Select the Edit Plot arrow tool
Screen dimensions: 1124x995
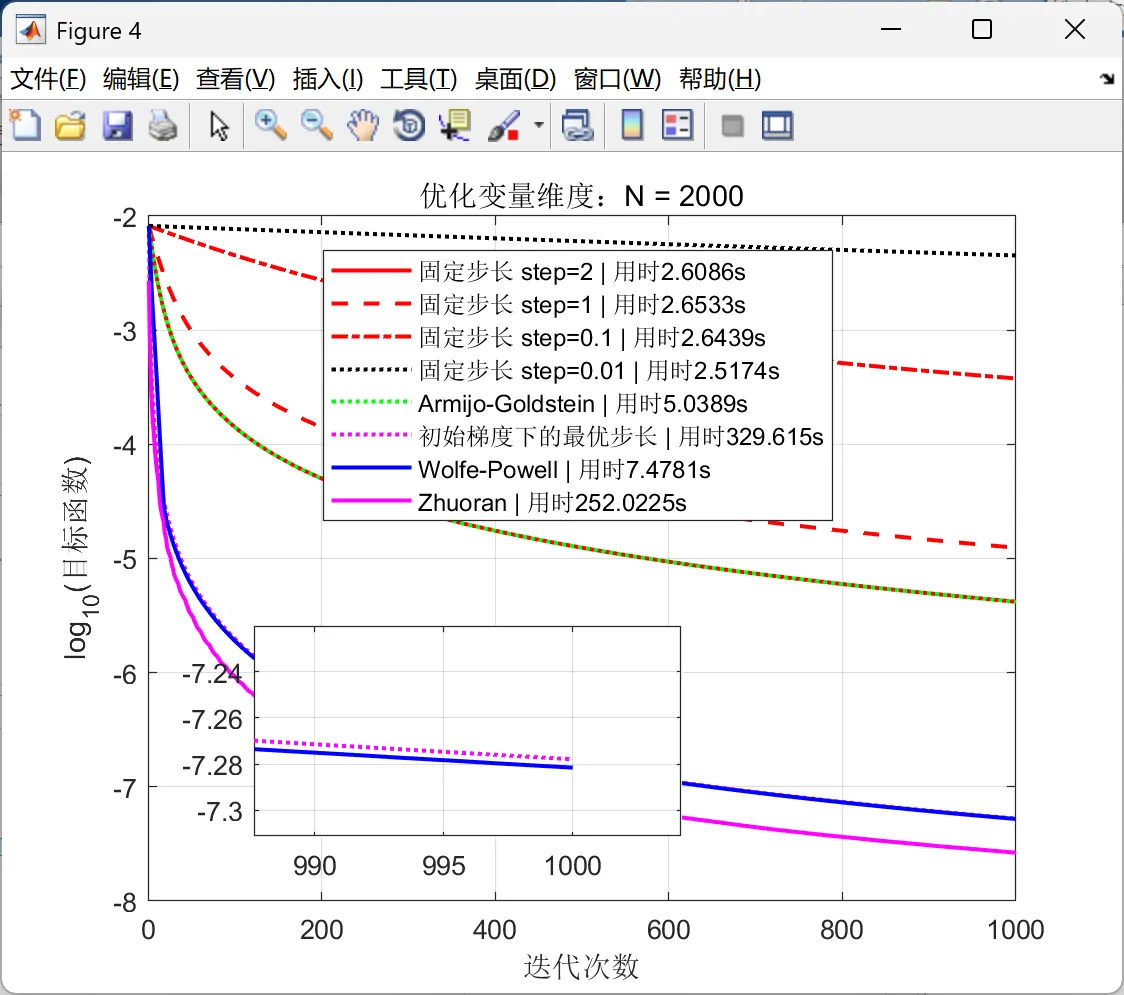click(219, 125)
